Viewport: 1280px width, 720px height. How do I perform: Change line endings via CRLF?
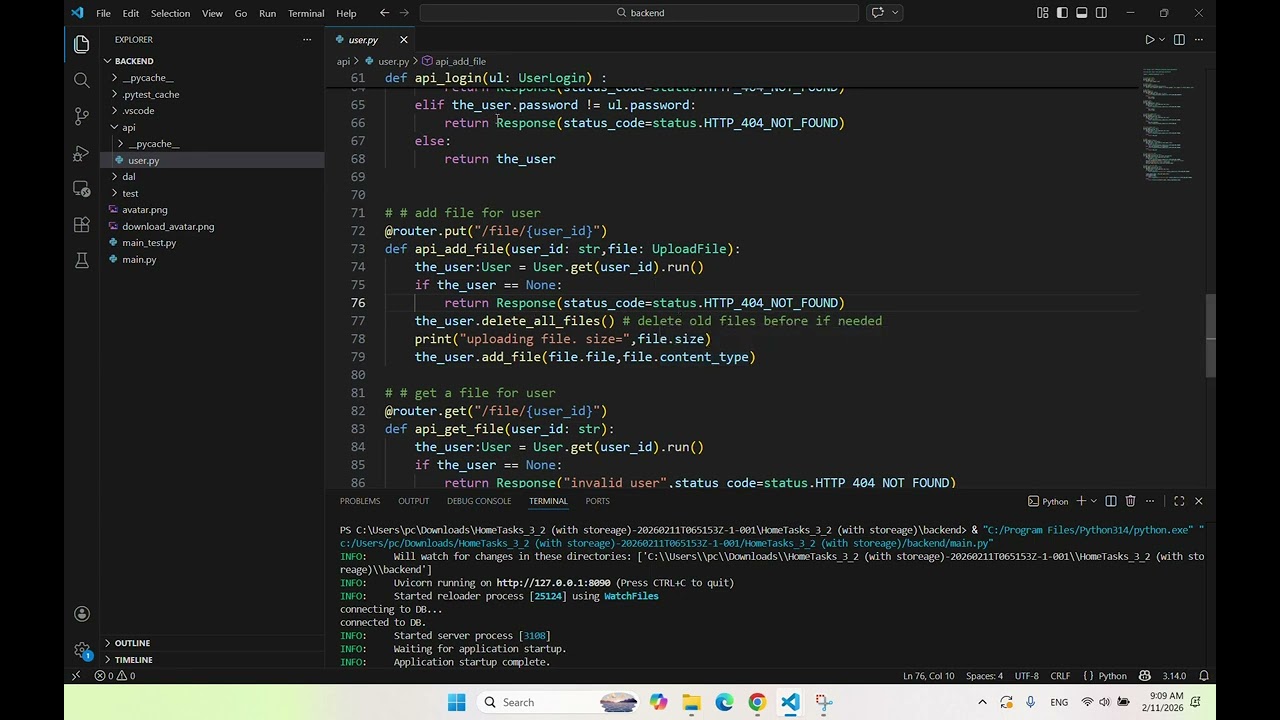[x=1060, y=676]
